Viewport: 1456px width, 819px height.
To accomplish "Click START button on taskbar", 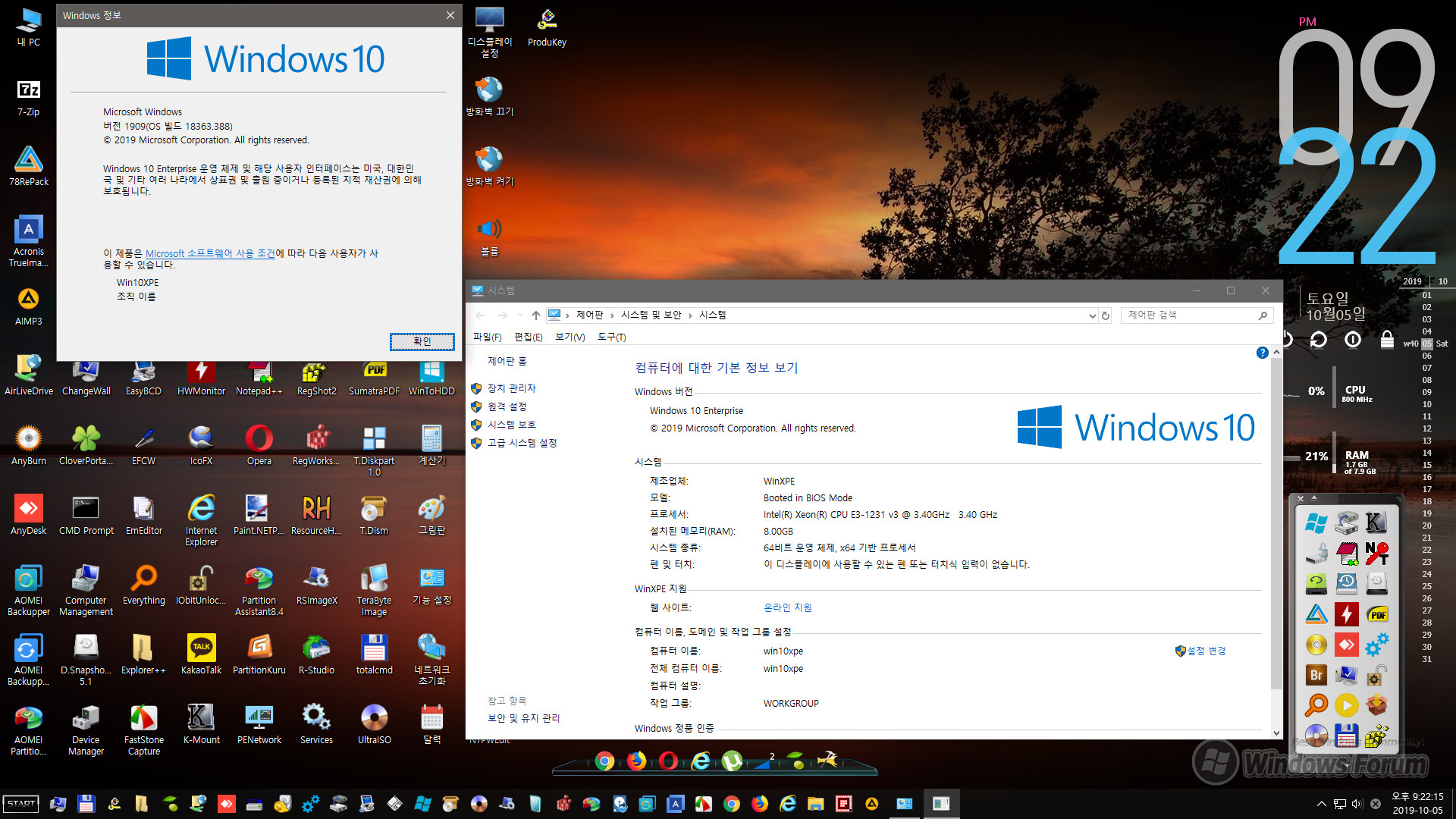I will coord(21,804).
